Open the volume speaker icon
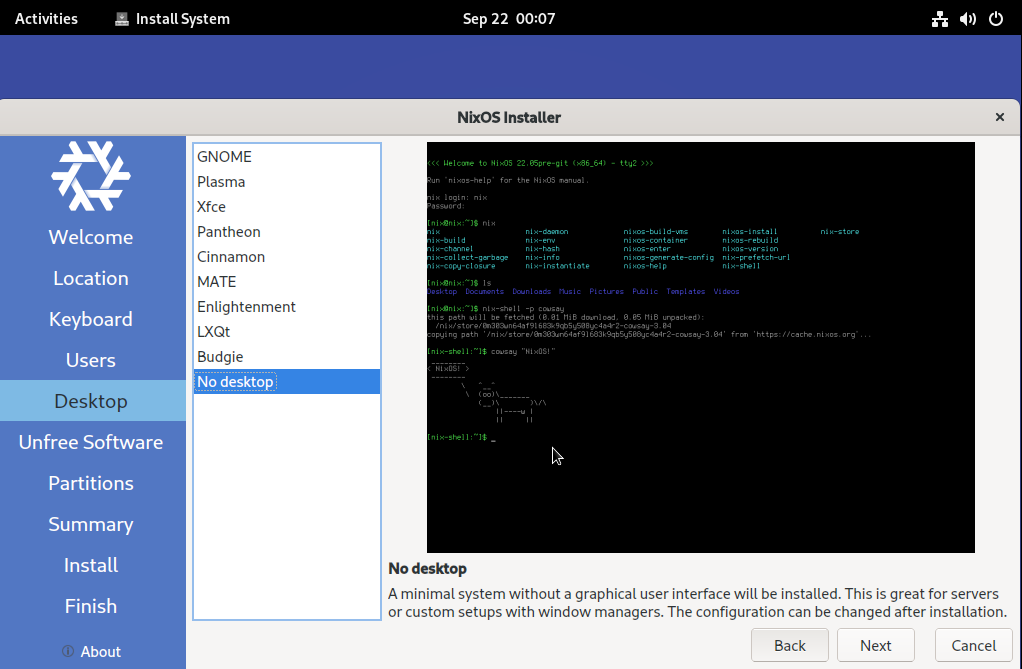 [967, 19]
